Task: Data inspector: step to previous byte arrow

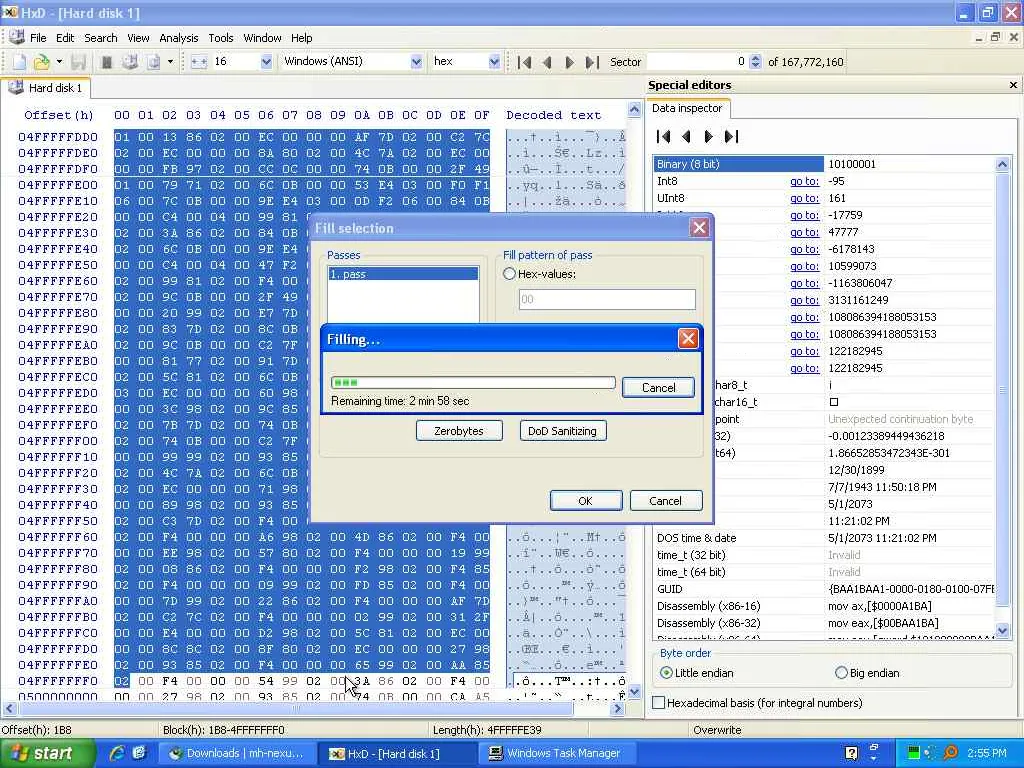Action: (686, 136)
